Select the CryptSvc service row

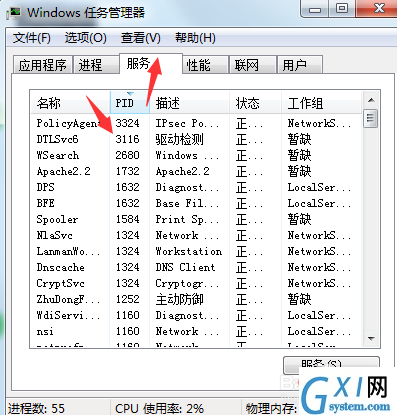click(x=195, y=283)
